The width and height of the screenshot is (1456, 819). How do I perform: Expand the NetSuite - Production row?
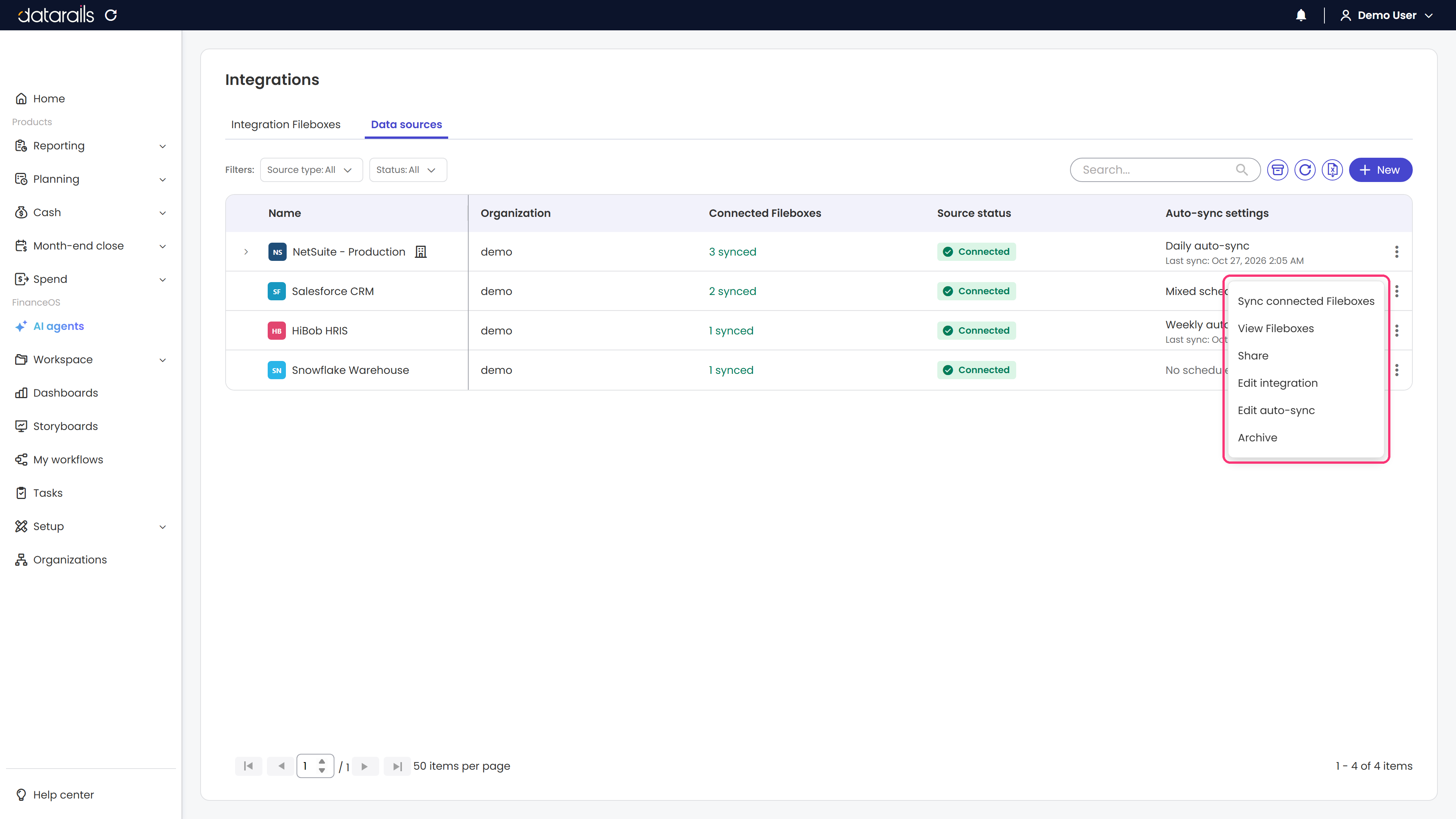pyautogui.click(x=246, y=251)
